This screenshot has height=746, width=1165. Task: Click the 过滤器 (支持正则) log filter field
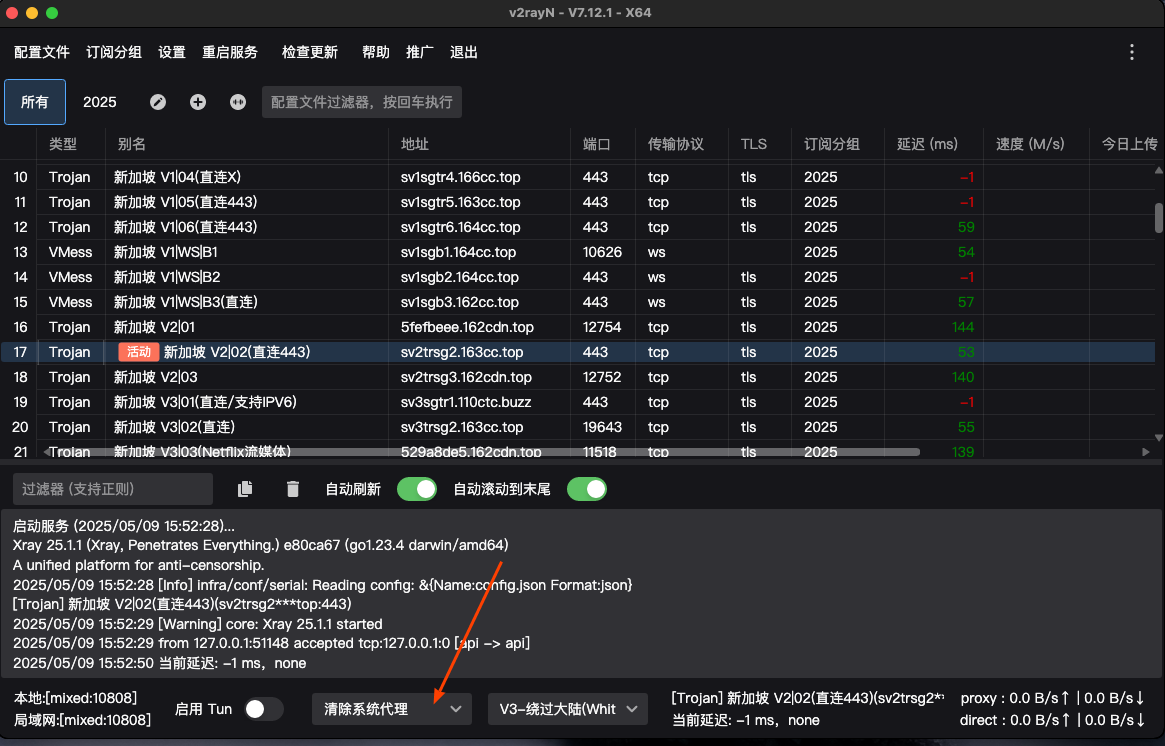tap(113, 489)
